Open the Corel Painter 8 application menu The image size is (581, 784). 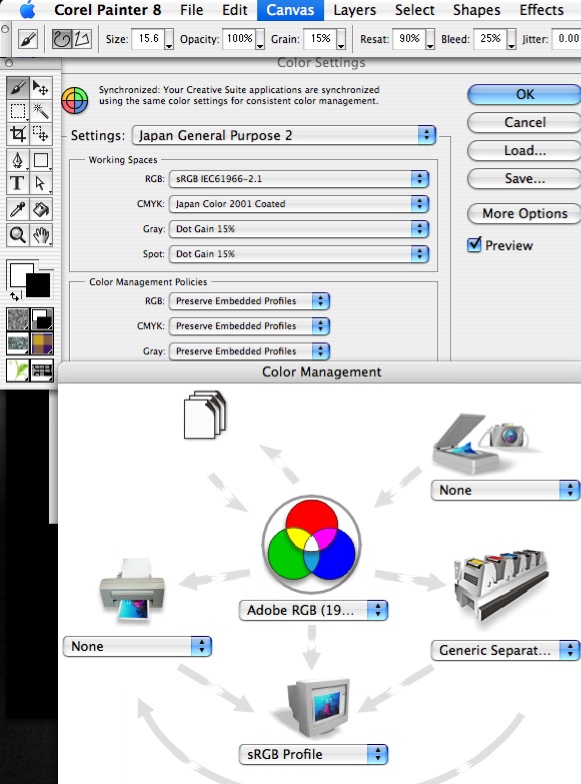coord(108,10)
